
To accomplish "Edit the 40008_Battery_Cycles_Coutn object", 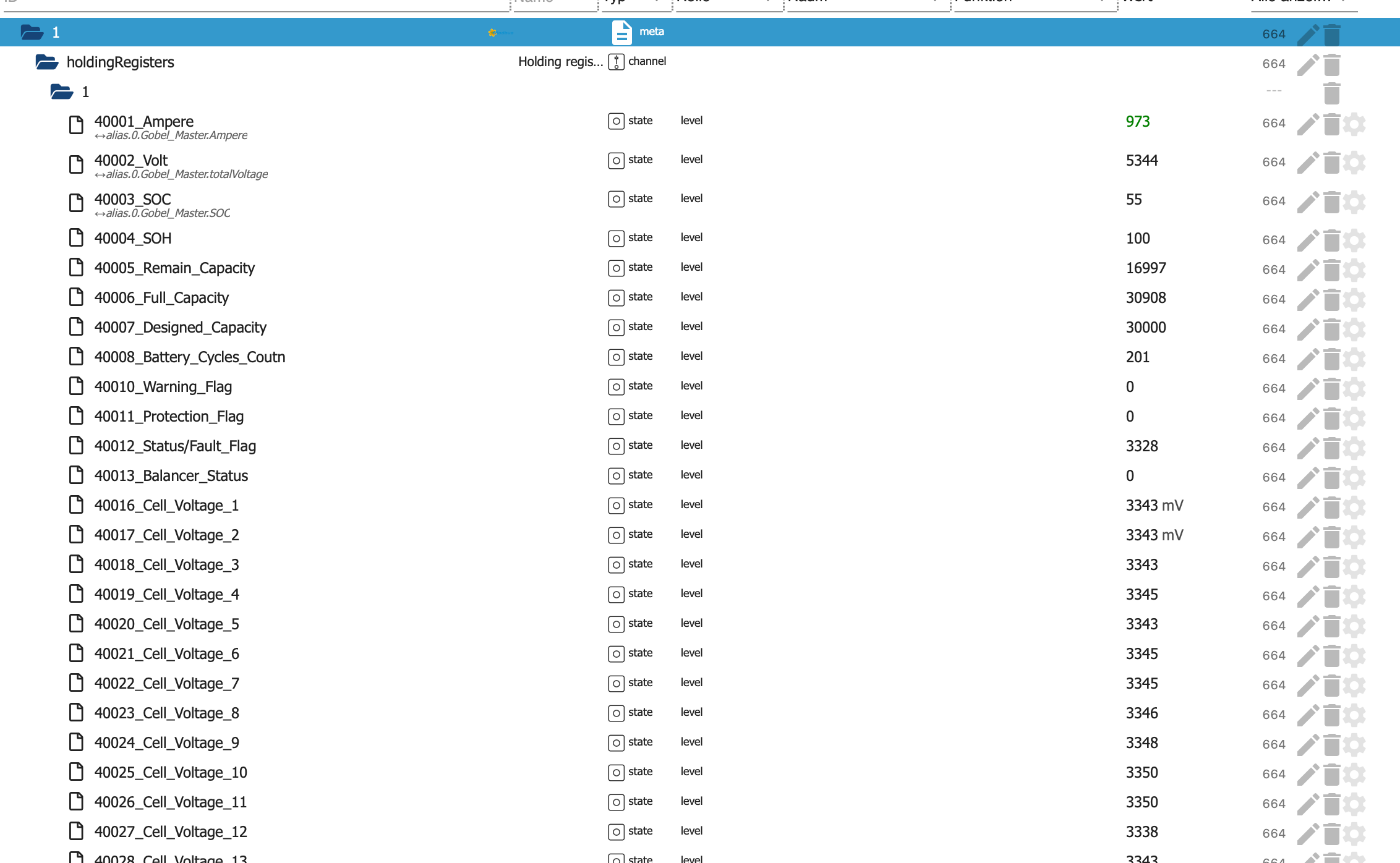I will (1307, 359).
